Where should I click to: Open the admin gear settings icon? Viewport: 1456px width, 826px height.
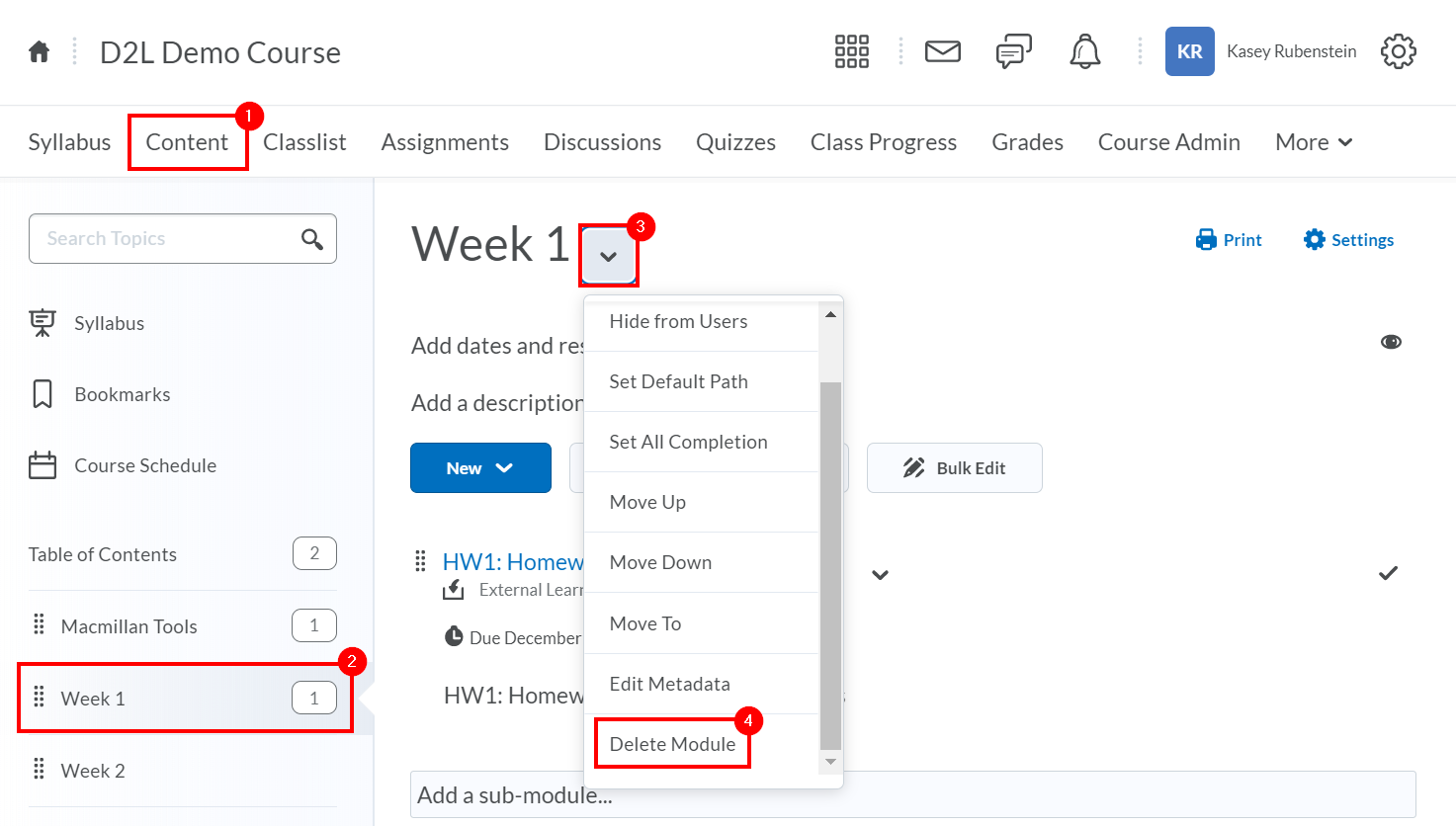coord(1399,50)
